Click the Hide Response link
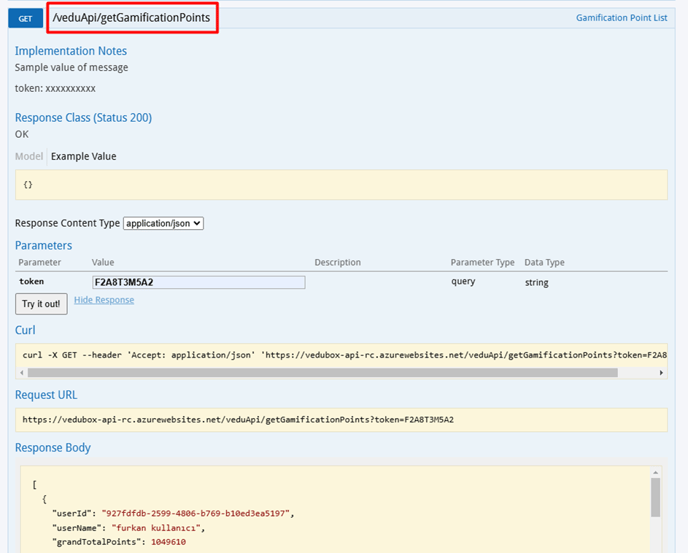This screenshot has height=553, width=688. pos(104,300)
